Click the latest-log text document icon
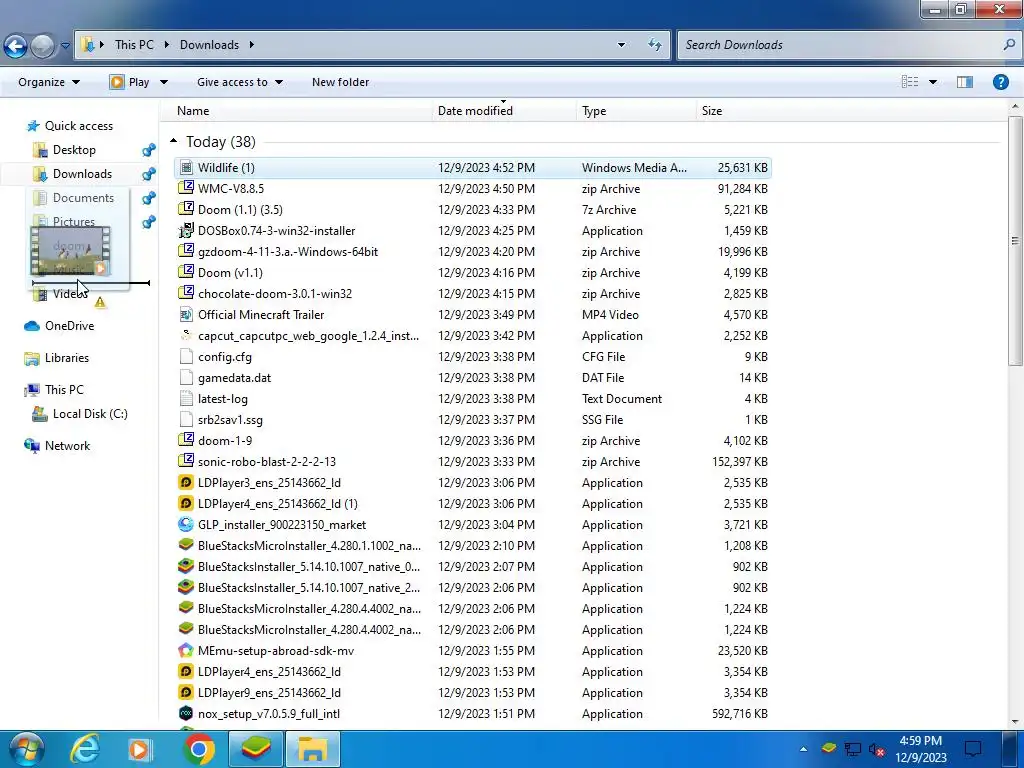This screenshot has width=1024, height=768. click(x=186, y=398)
